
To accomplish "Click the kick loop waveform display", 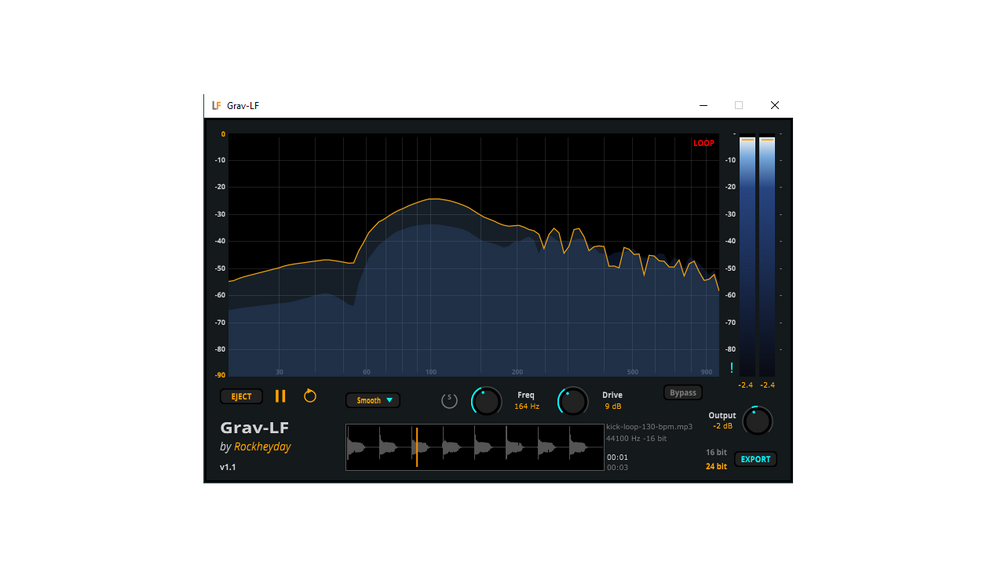I will [x=474, y=447].
